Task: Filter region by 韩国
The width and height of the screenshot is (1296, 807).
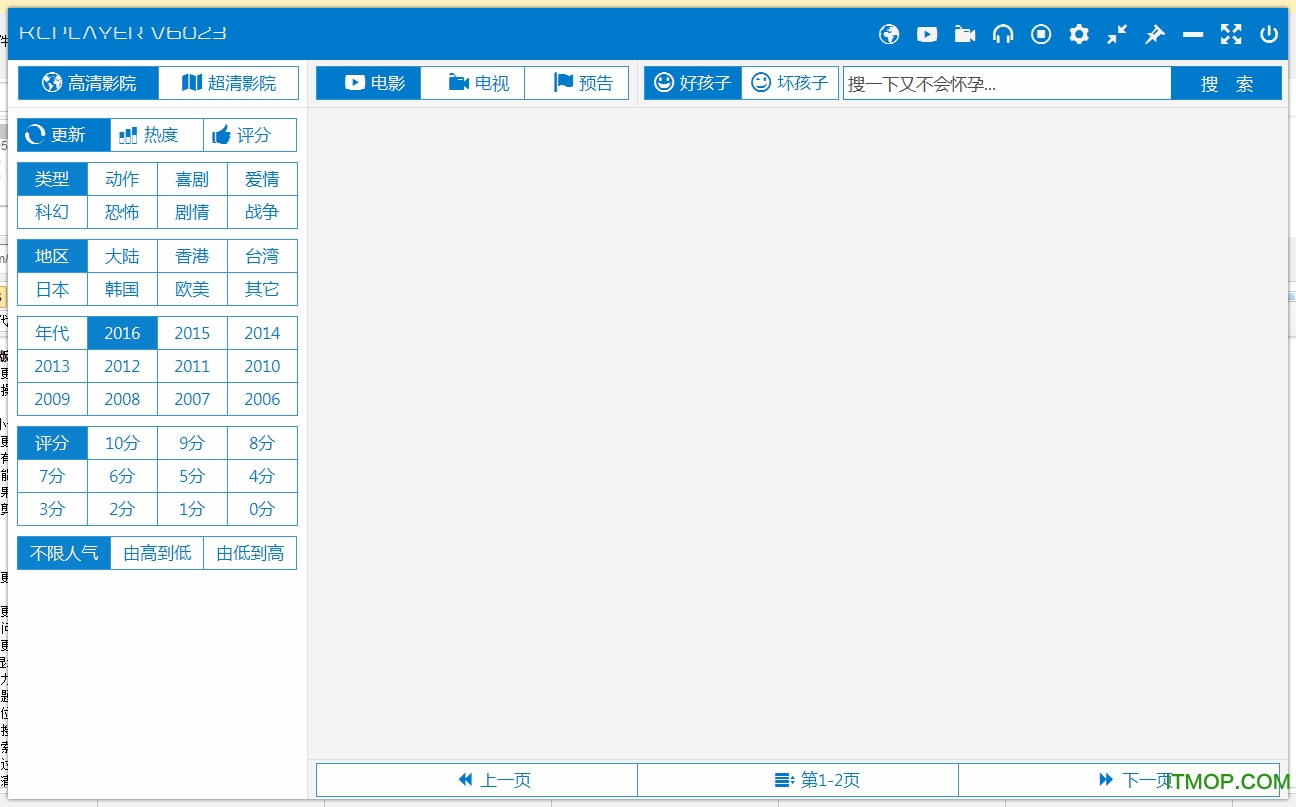Action: tap(122, 289)
